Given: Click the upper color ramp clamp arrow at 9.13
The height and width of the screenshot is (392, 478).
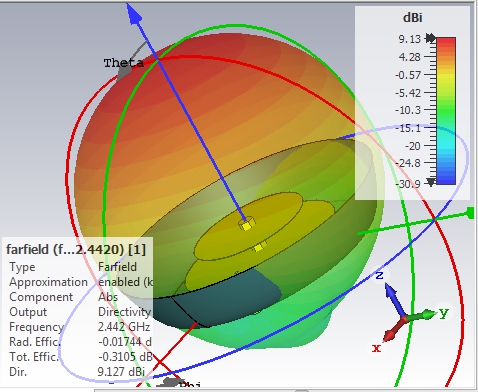Looking at the screenshot, I should coord(430,38).
